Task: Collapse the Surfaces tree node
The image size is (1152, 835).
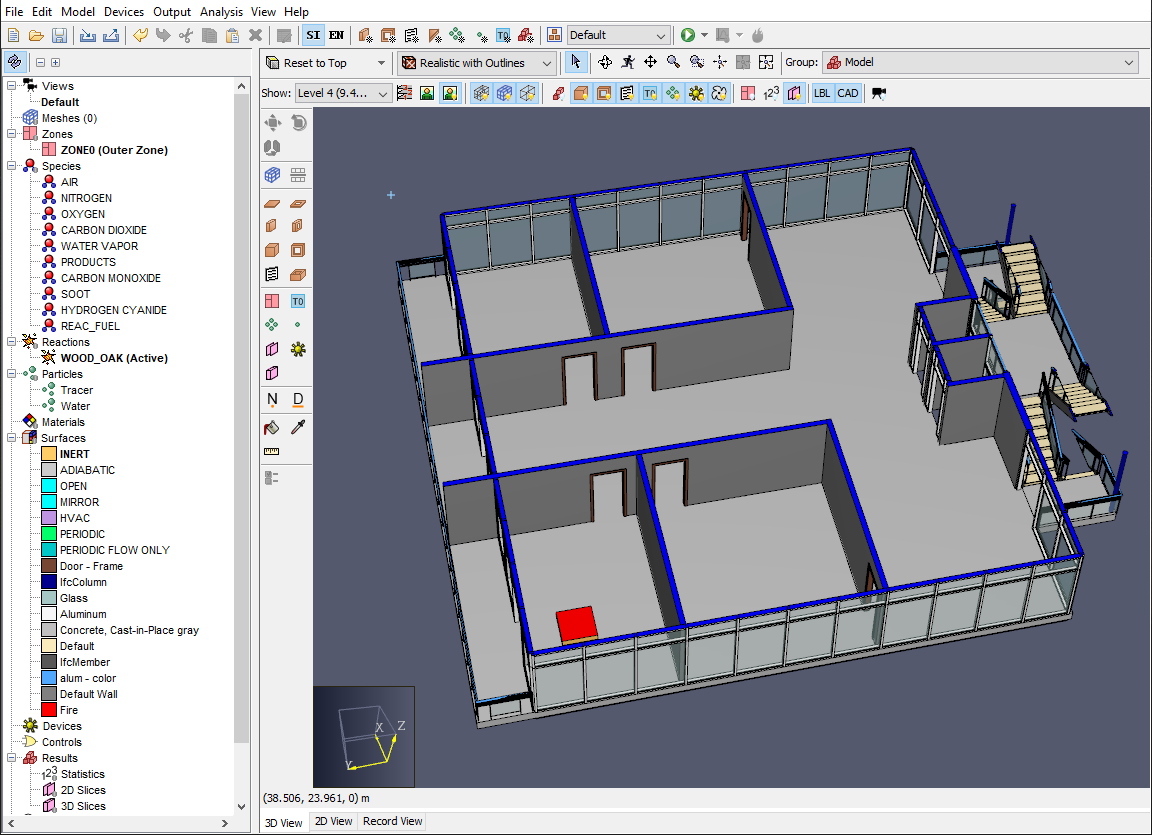Action: pos(12,438)
